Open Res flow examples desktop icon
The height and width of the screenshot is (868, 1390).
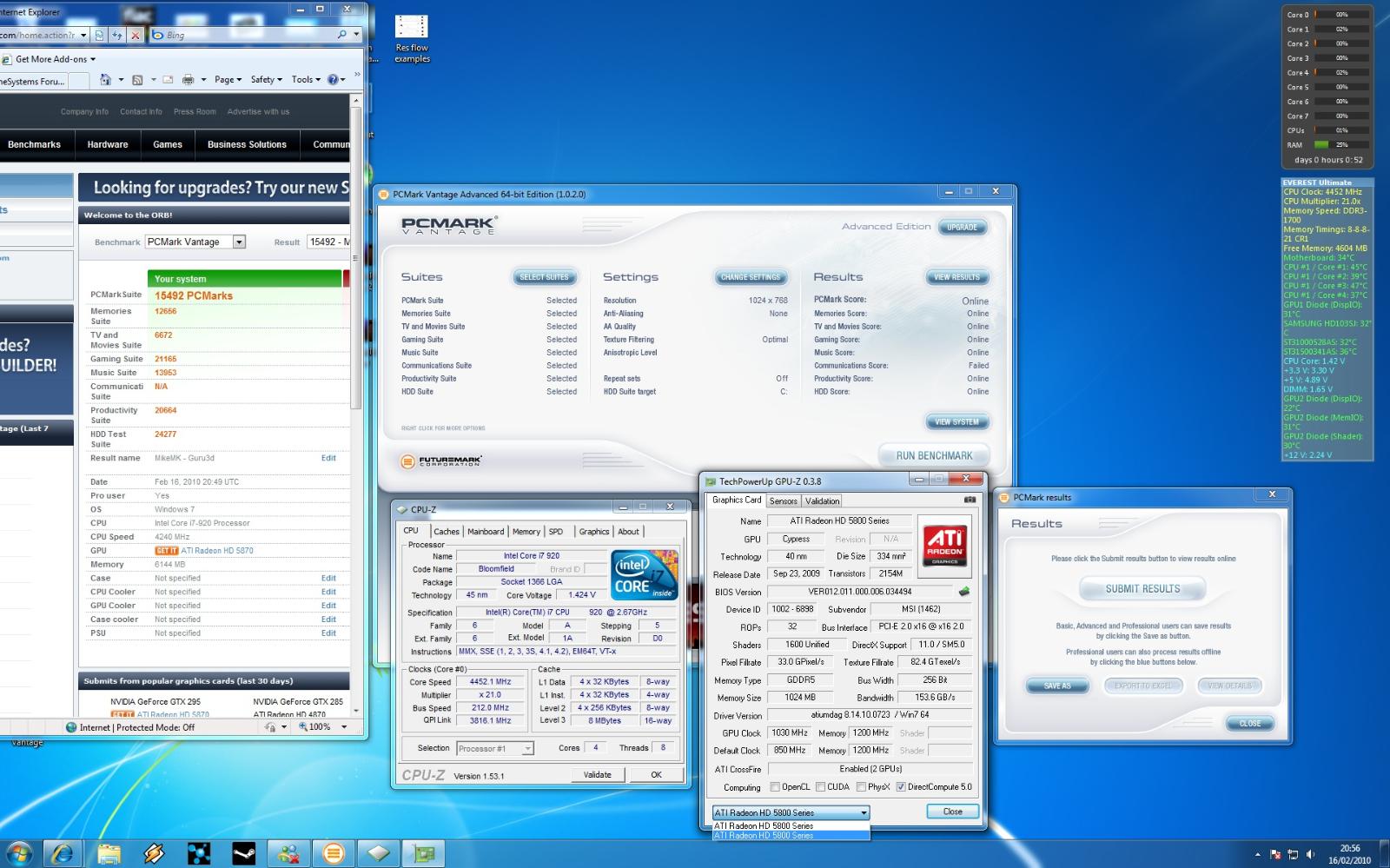pyautogui.click(x=412, y=39)
